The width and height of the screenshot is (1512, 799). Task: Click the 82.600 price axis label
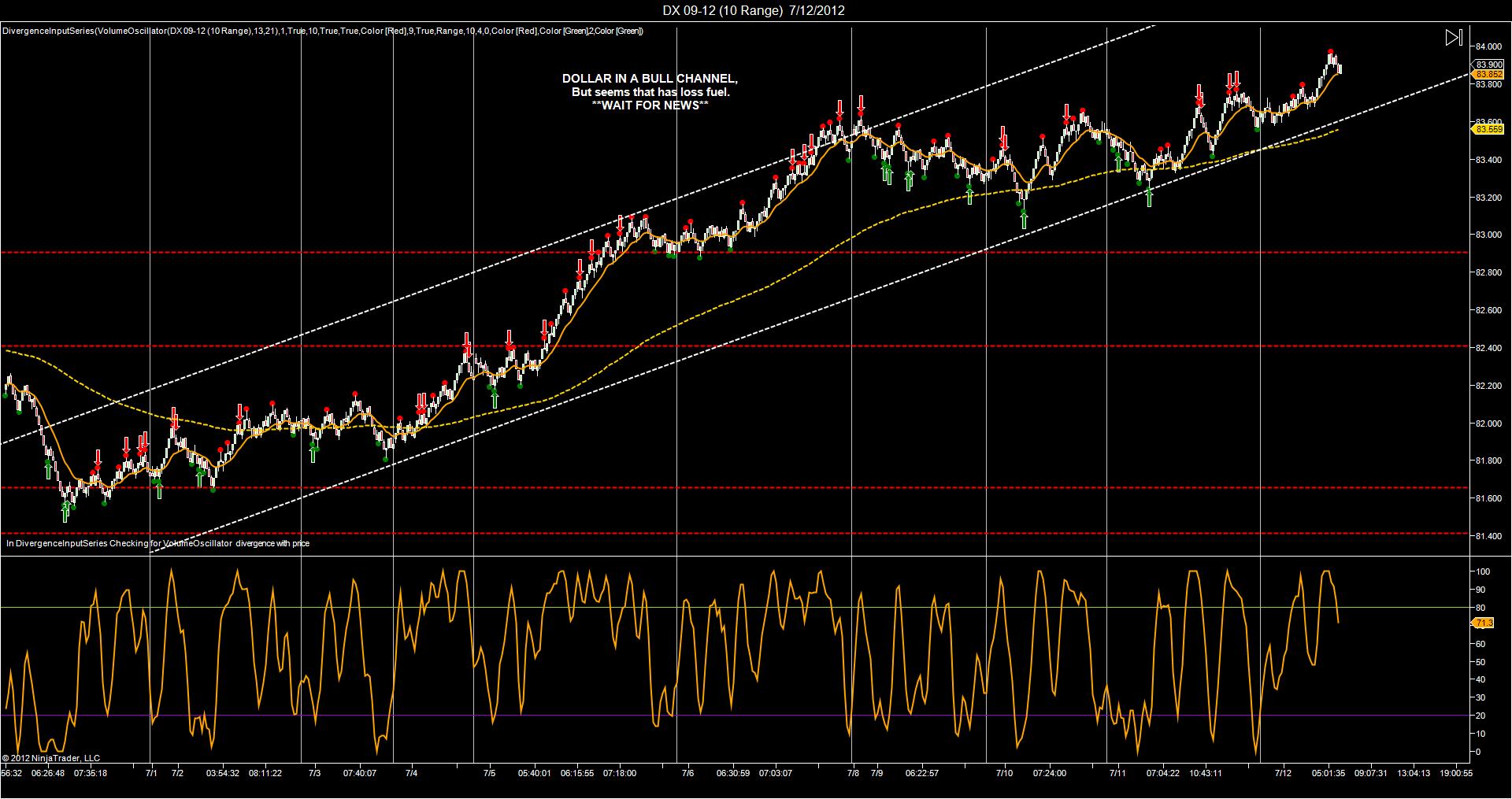click(x=1488, y=310)
